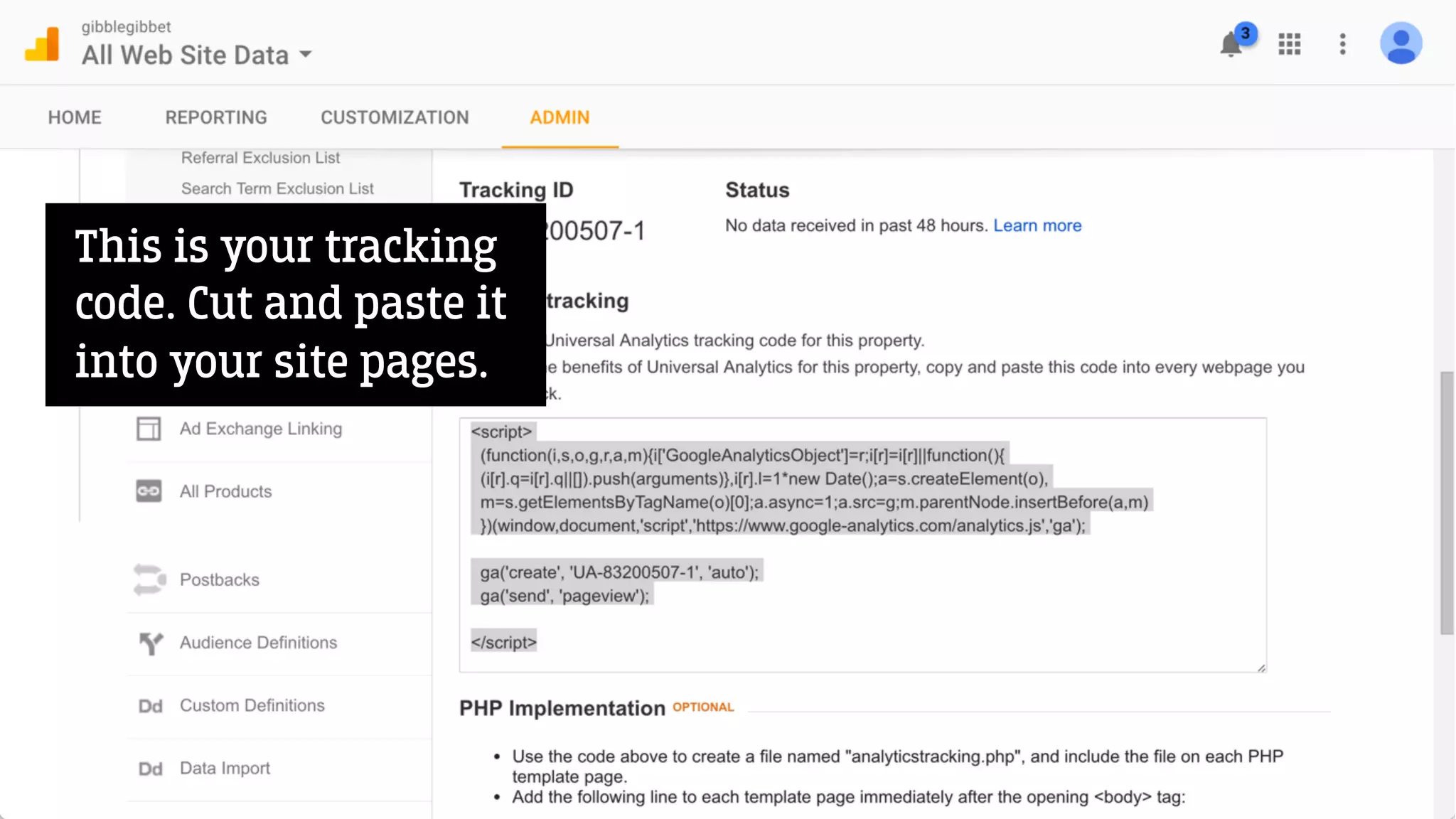The height and width of the screenshot is (819, 1456).
Task: Click the opening <script> tag line
Action: pyautogui.click(x=501, y=432)
